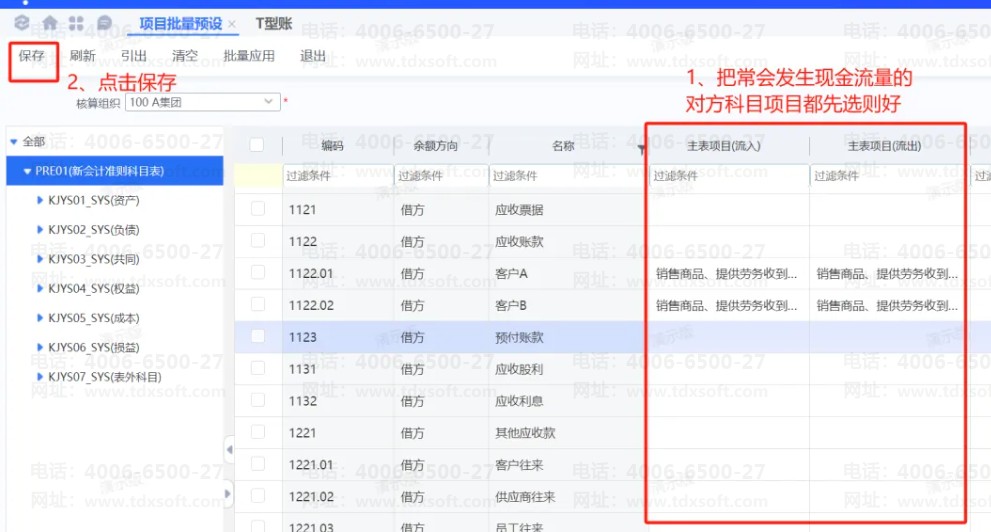This screenshot has width=991, height=532.
Task: Click the 刷新 button
Action: pos(83,56)
